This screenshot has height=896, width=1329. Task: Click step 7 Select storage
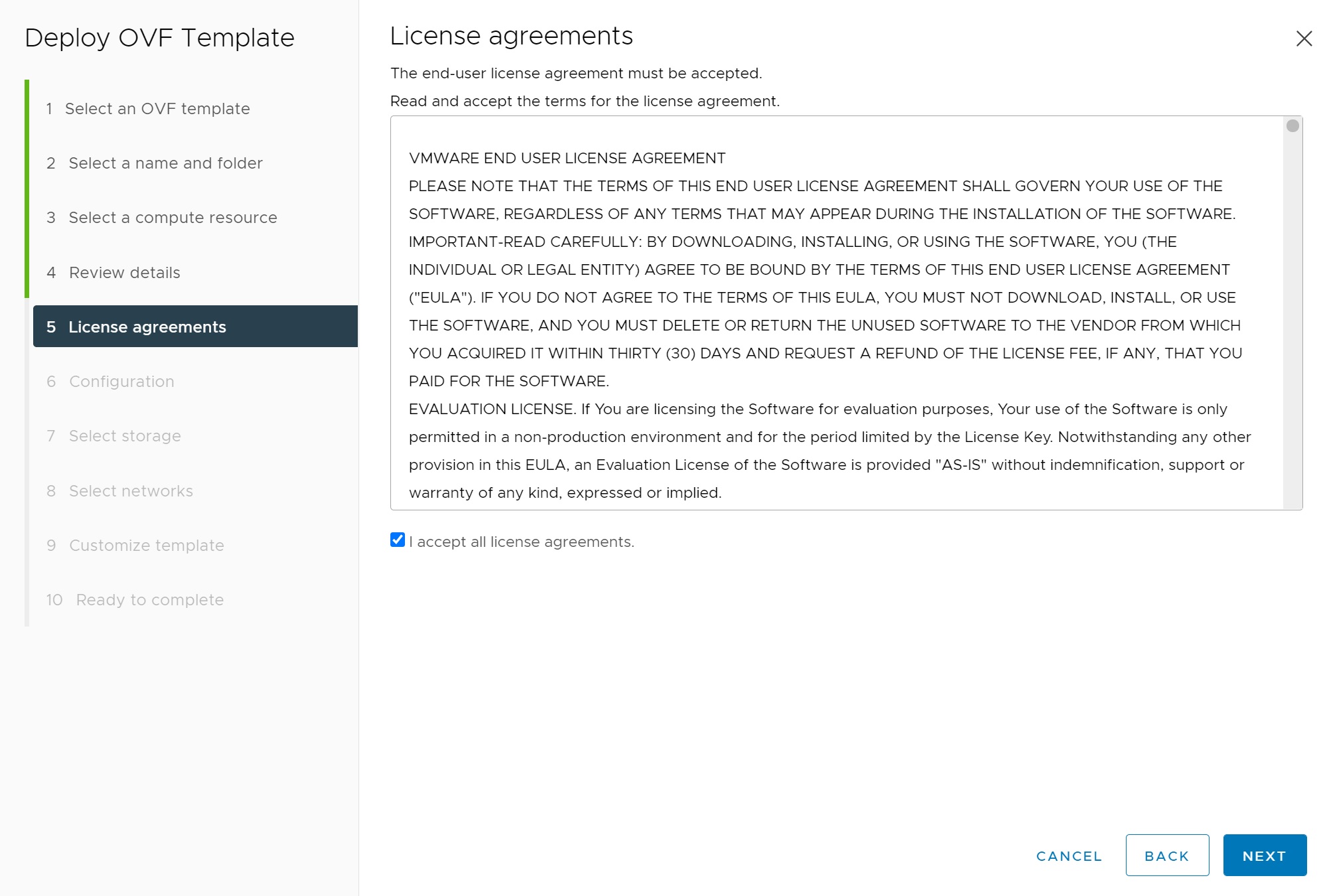click(125, 436)
